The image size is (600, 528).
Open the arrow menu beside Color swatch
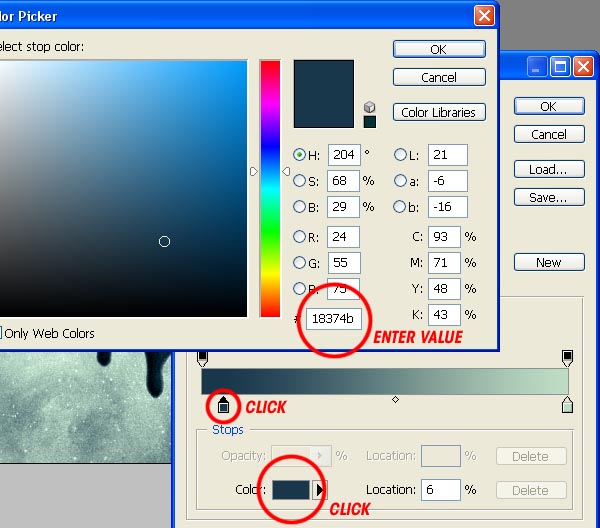[319, 490]
